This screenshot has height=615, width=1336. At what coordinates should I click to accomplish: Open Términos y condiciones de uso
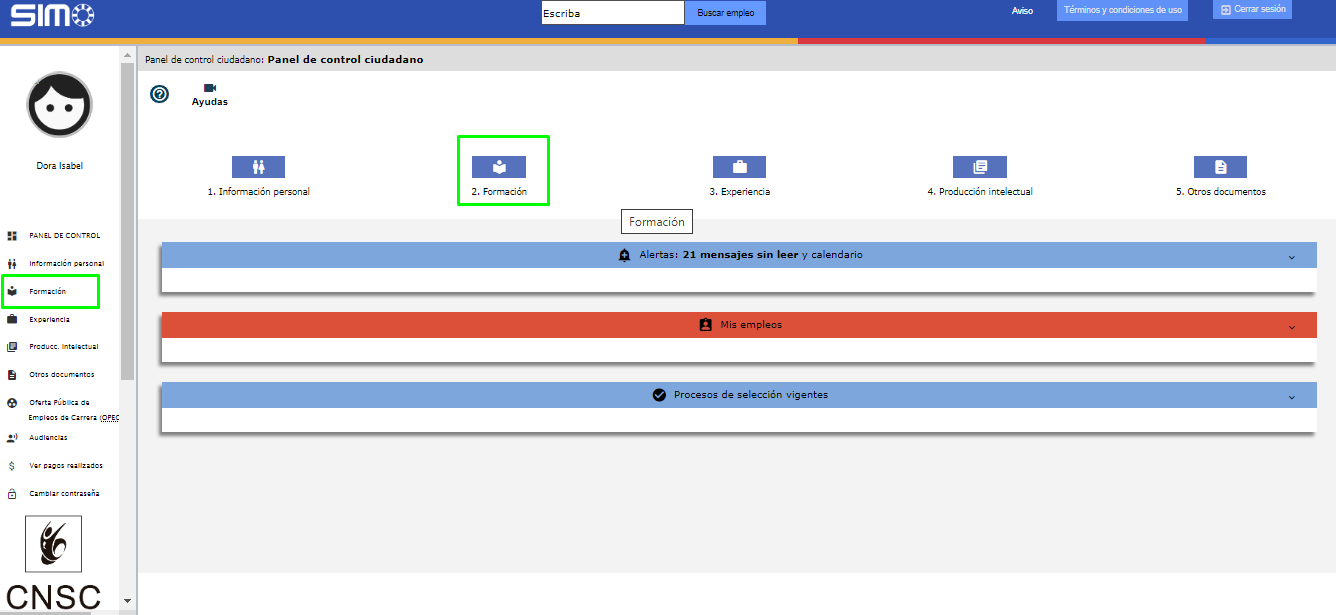pyautogui.click(x=1122, y=10)
